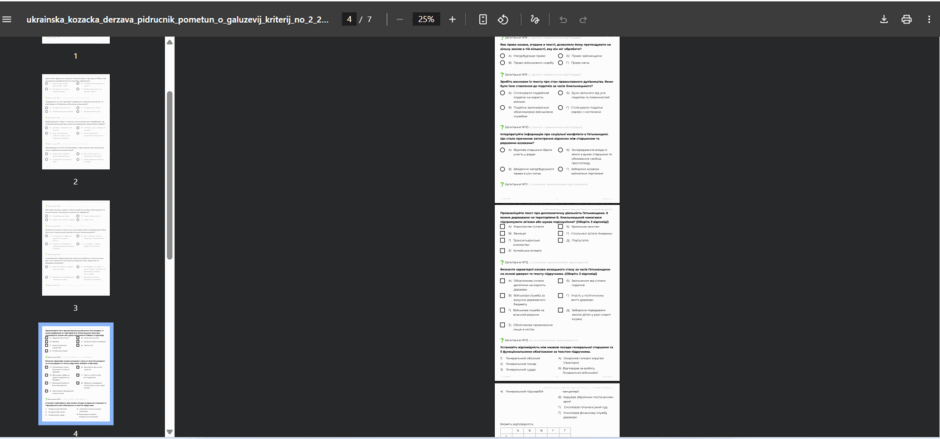Viewport: 940px width, 439px height.
Task: Check option В checkbox in question №12
Action: pyautogui.click(x=502, y=296)
